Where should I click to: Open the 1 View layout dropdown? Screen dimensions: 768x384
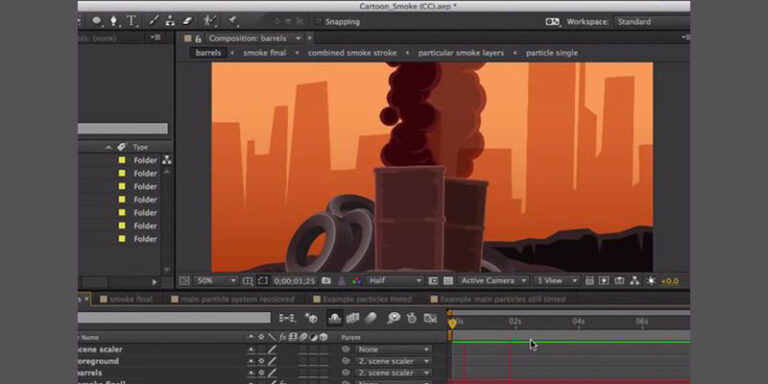click(556, 281)
